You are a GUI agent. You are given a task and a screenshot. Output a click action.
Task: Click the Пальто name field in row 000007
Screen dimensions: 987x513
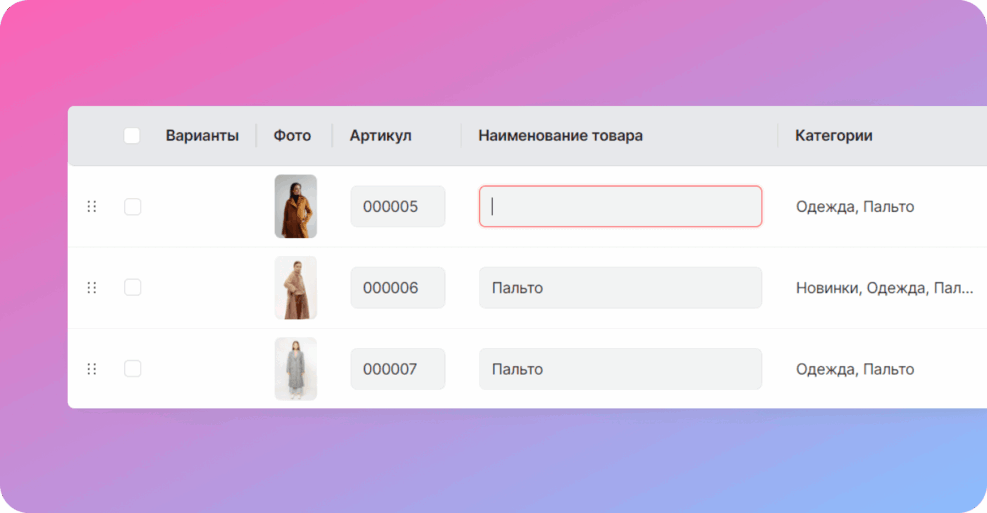point(620,369)
